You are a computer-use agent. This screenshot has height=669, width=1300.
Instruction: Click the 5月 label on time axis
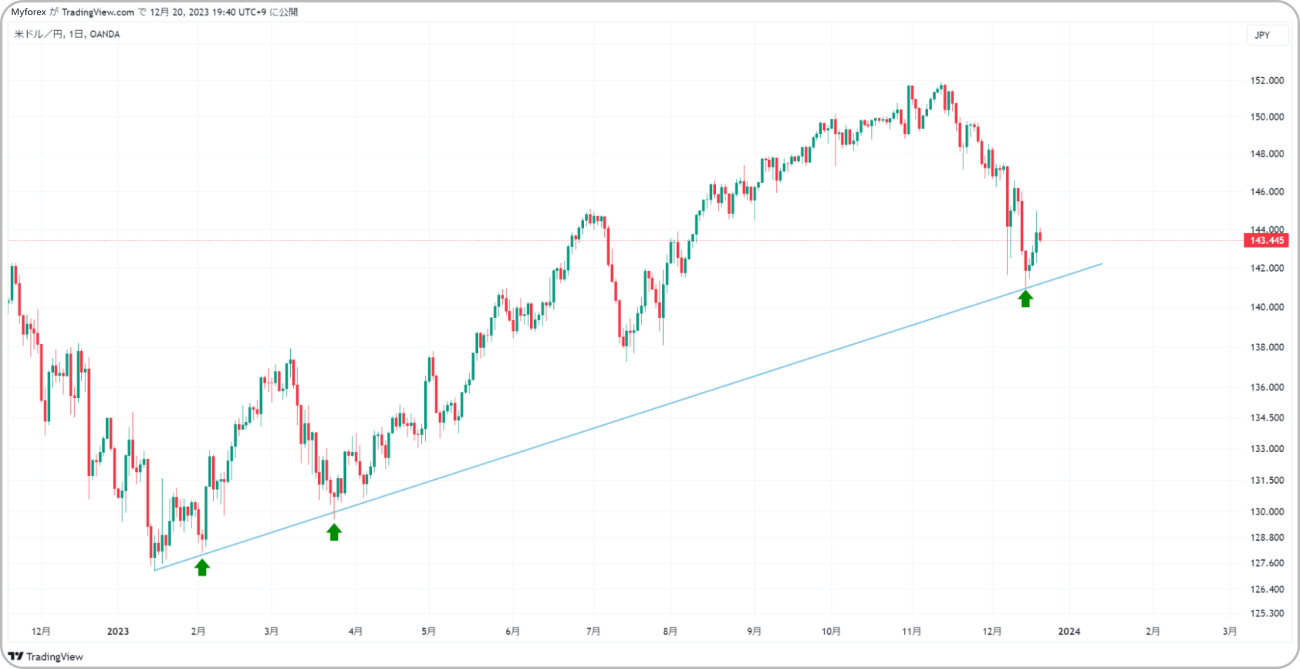(x=427, y=631)
